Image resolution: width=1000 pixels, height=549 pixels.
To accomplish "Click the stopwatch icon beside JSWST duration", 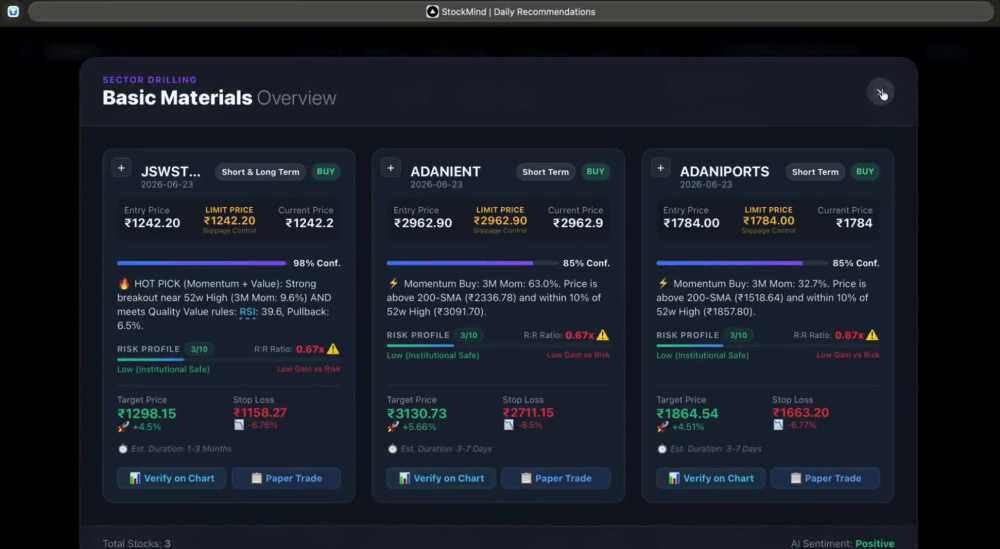I will click(x=123, y=449).
